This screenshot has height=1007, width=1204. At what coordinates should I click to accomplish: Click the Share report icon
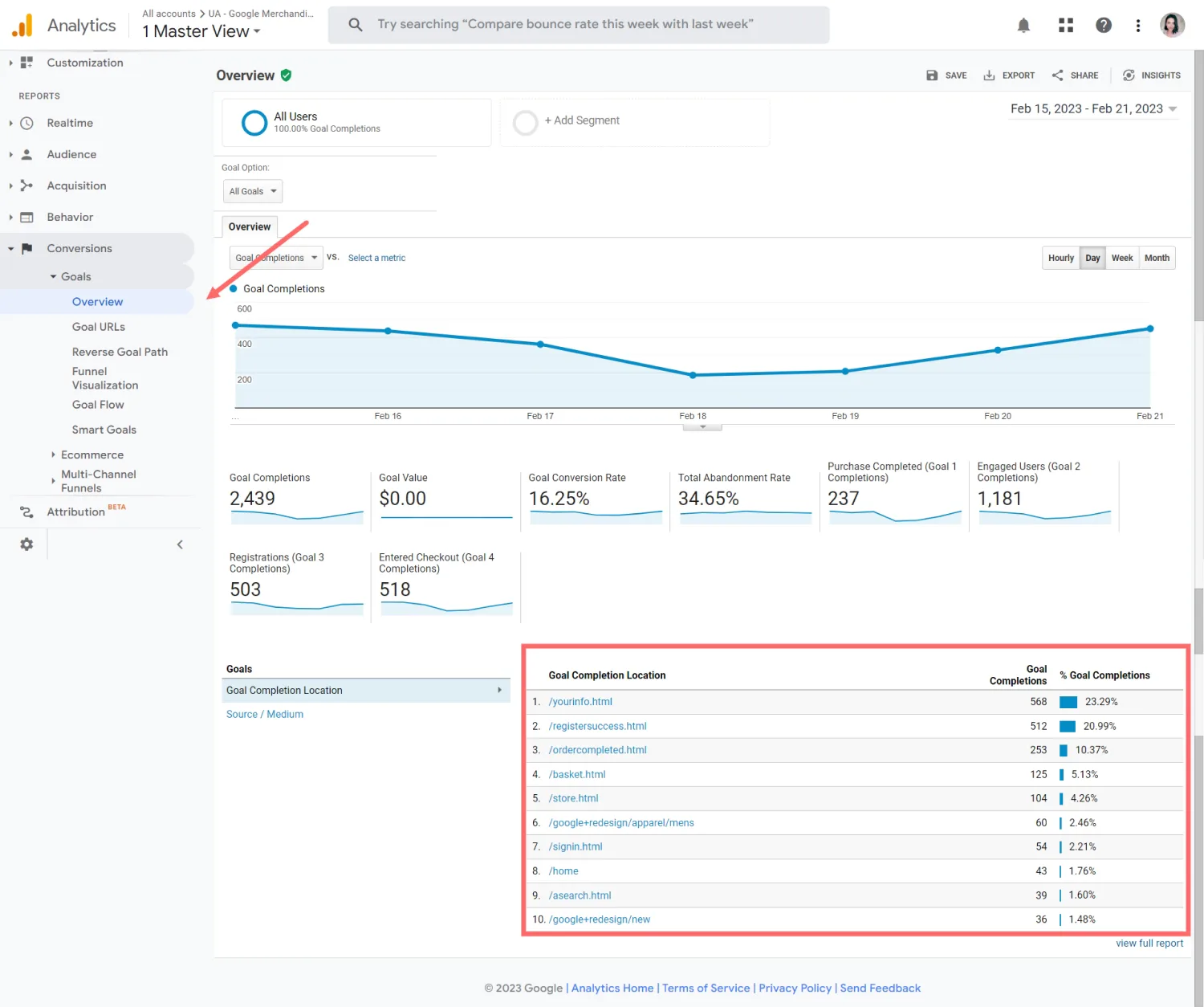pyautogui.click(x=1058, y=75)
